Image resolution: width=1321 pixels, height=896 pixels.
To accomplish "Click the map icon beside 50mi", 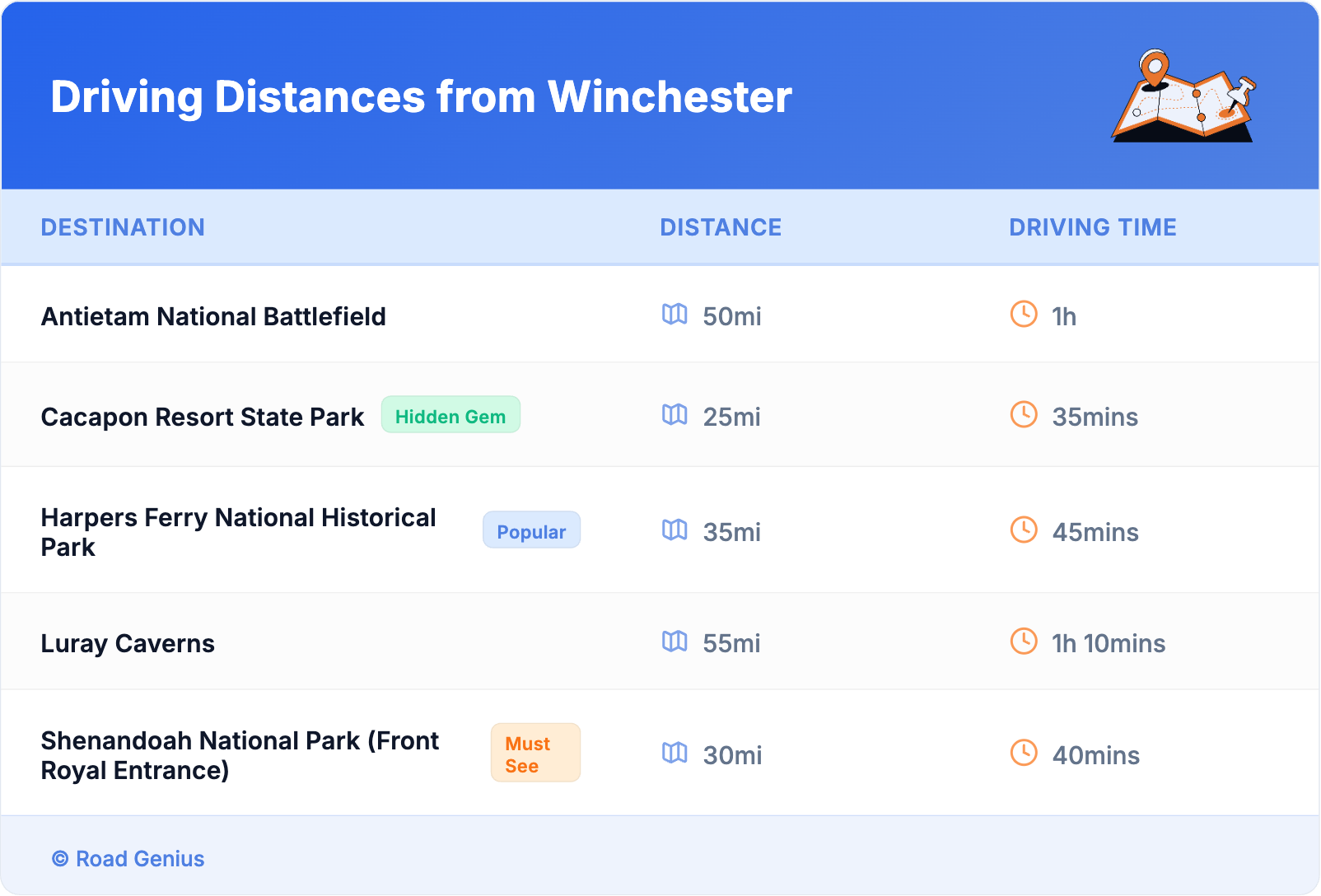I will (675, 315).
